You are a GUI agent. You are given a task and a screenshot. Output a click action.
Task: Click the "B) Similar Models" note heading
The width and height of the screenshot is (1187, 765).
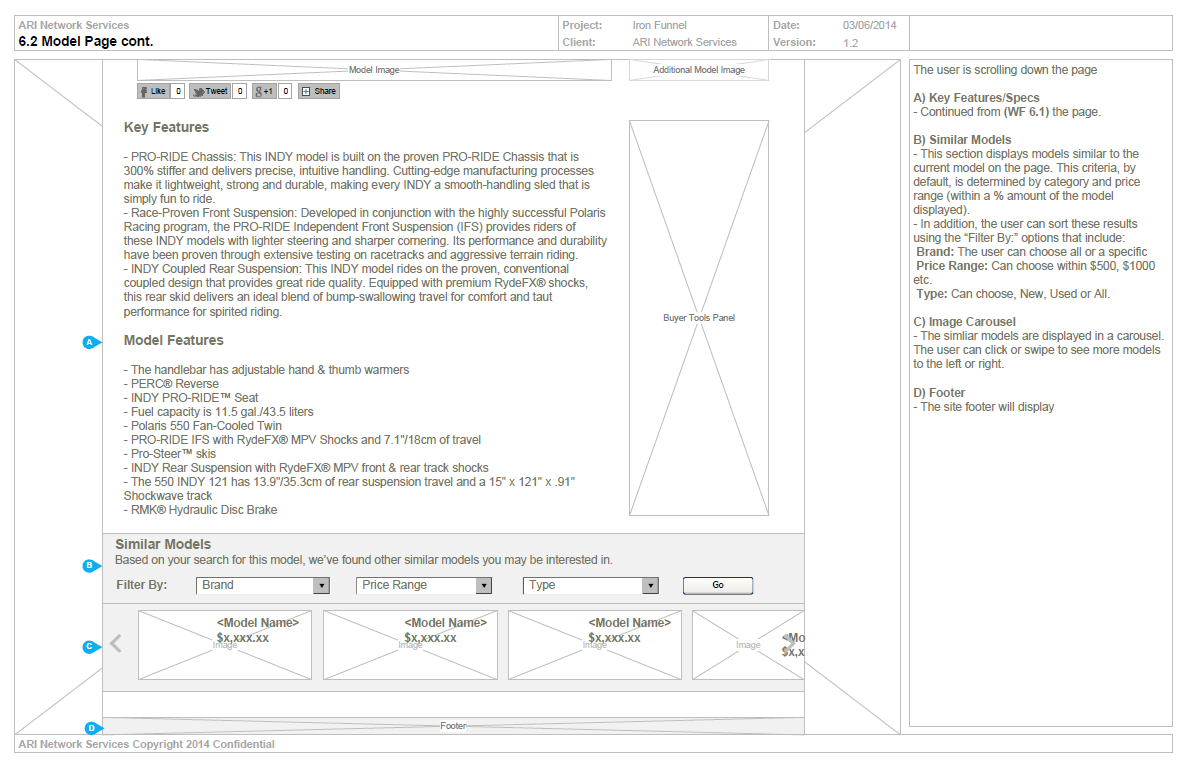pos(962,140)
